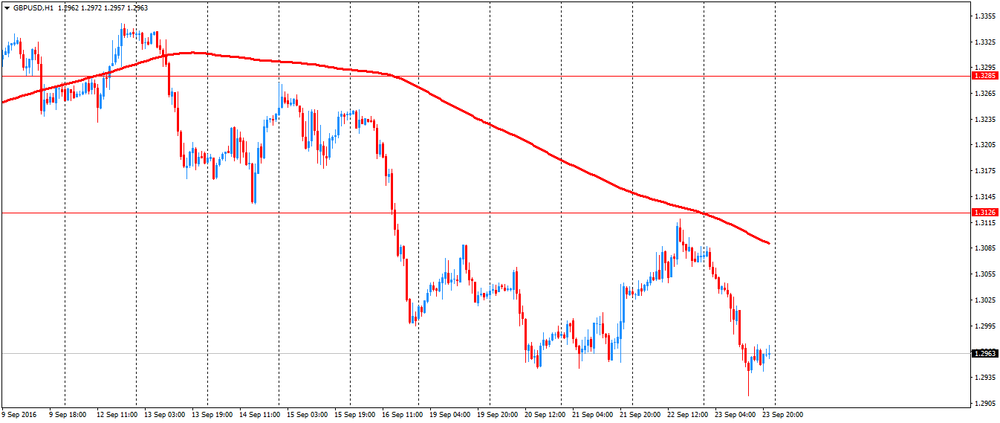Open the chart menu triangle beside GBPUSD.H1

pos(7,8)
